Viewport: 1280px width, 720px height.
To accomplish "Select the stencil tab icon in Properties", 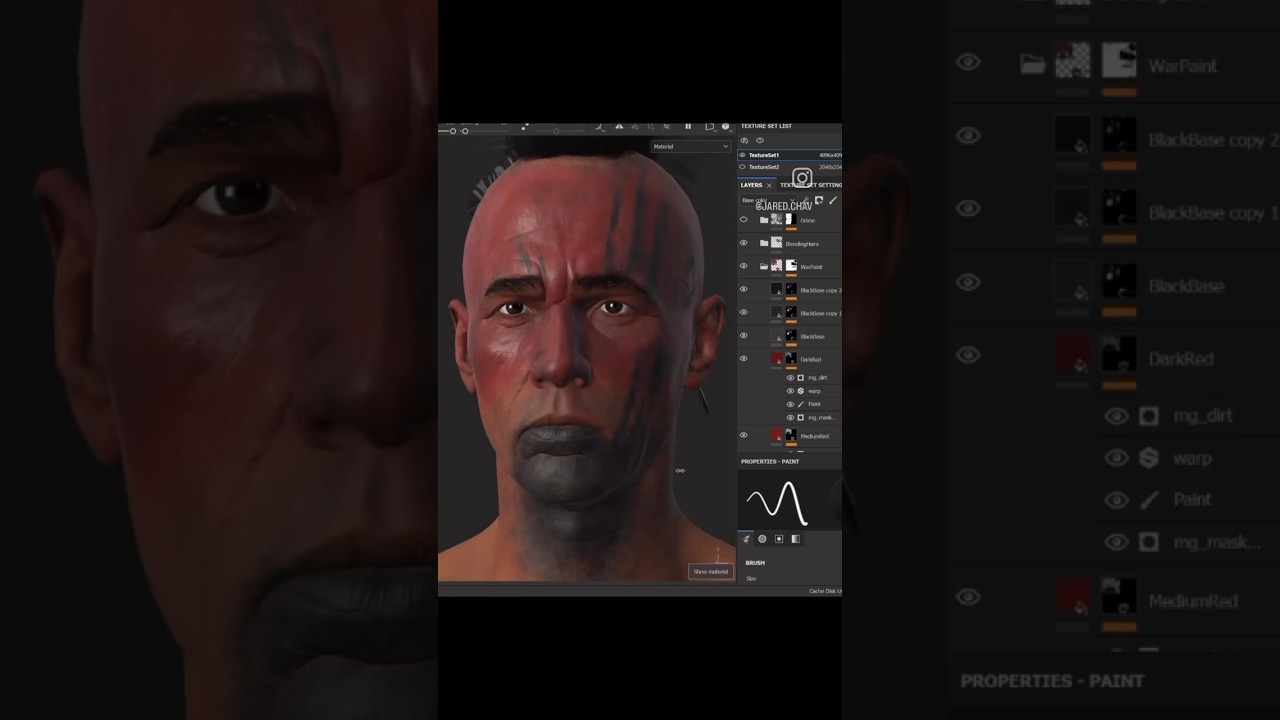I will coord(779,539).
